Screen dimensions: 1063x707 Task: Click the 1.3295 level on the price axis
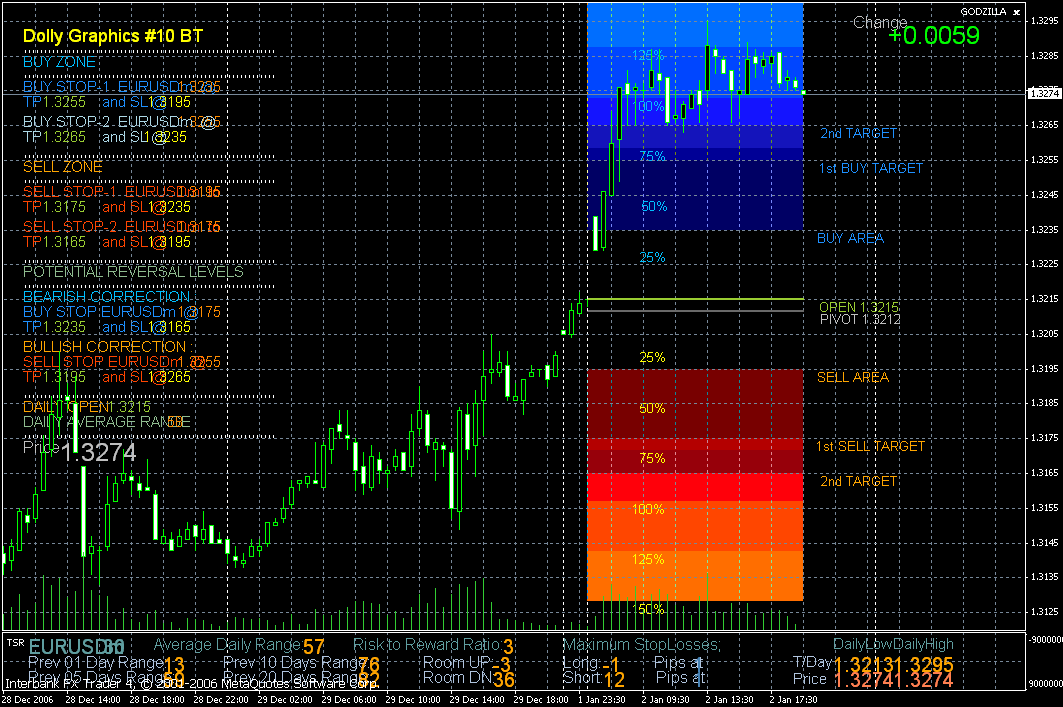tap(1045, 21)
